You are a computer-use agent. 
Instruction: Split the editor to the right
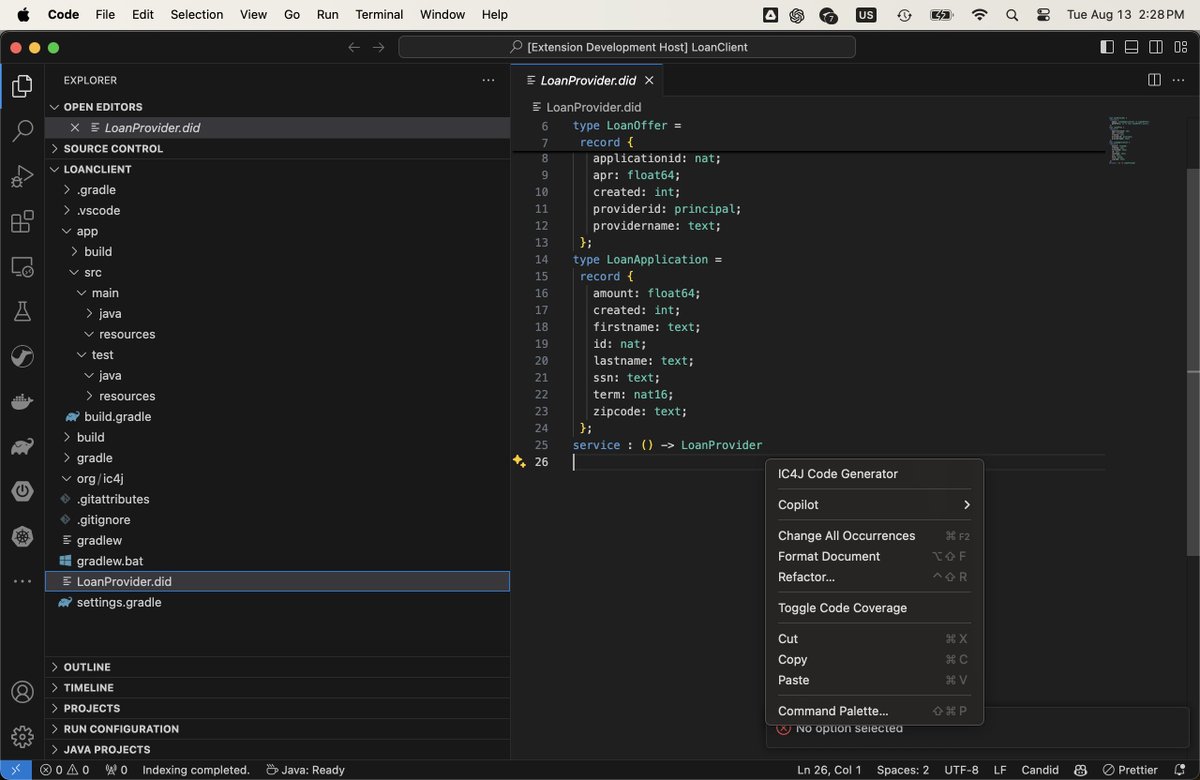pos(1154,80)
